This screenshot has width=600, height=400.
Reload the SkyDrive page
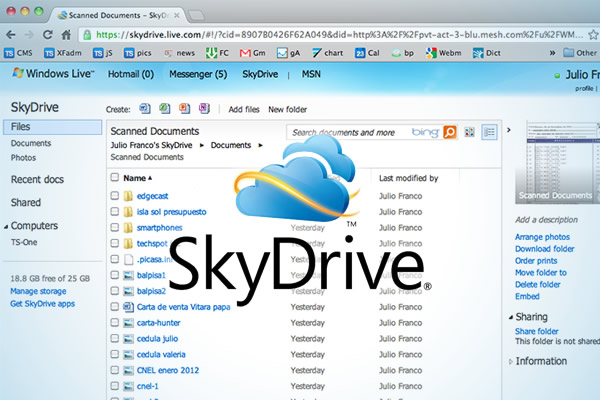point(47,35)
